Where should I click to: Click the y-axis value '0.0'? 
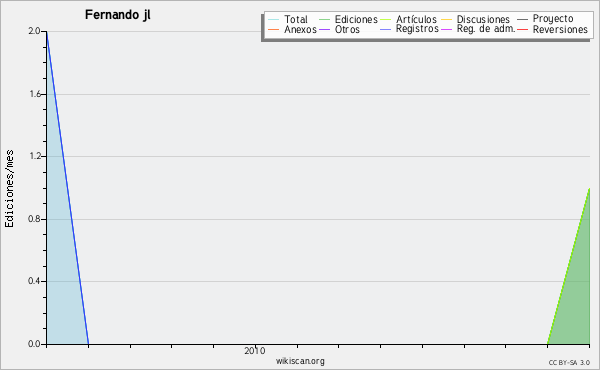pyautogui.click(x=34, y=344)
